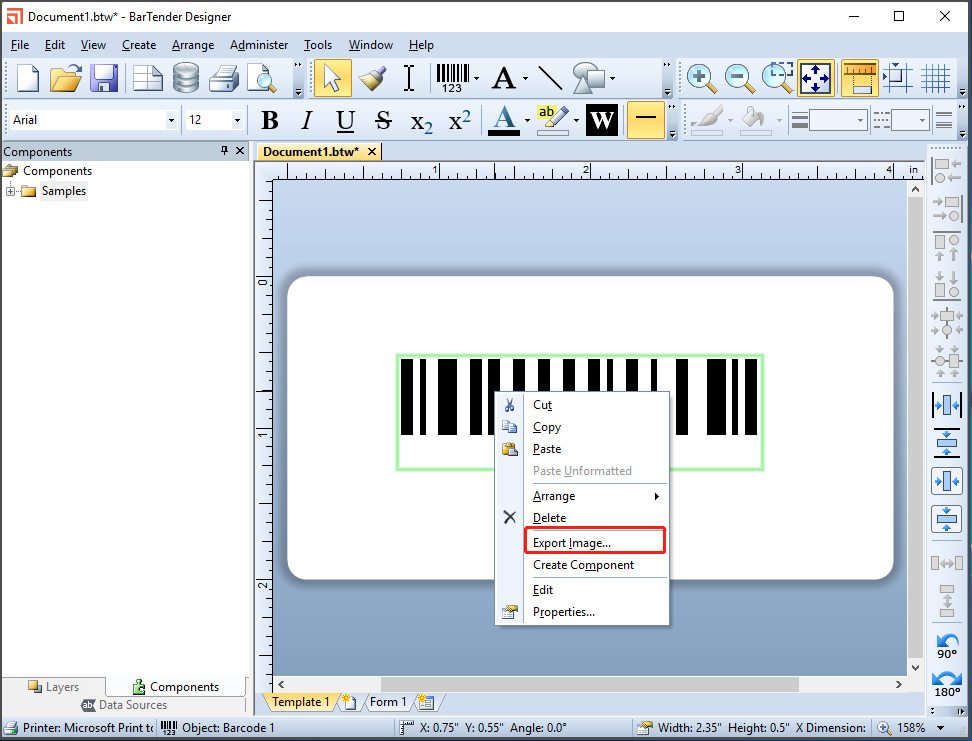Open database connection setup icon
Viewport: 972px width, 741px height.
[x=186, y=78]
